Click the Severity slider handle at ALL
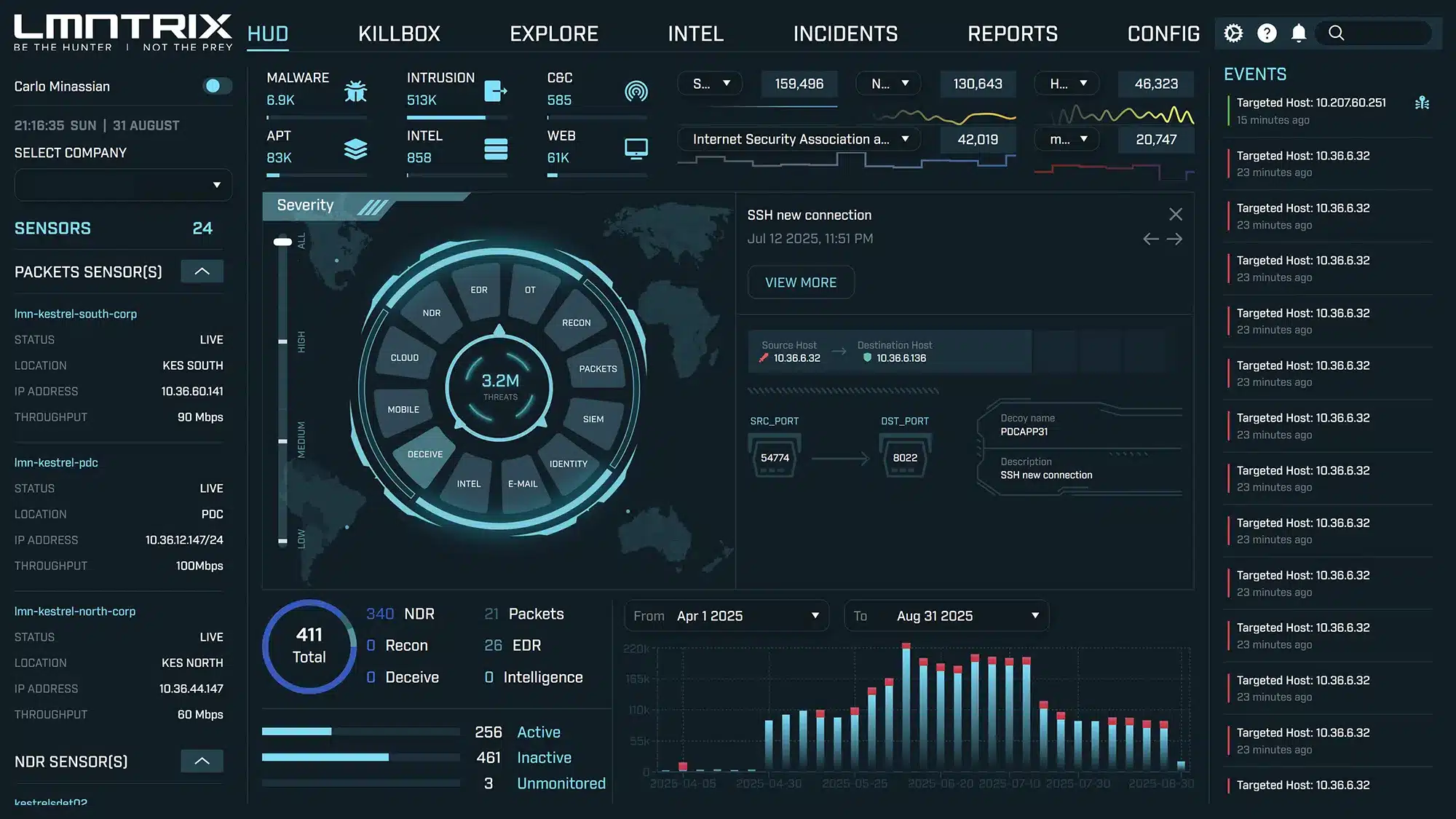 pos(282,242)
